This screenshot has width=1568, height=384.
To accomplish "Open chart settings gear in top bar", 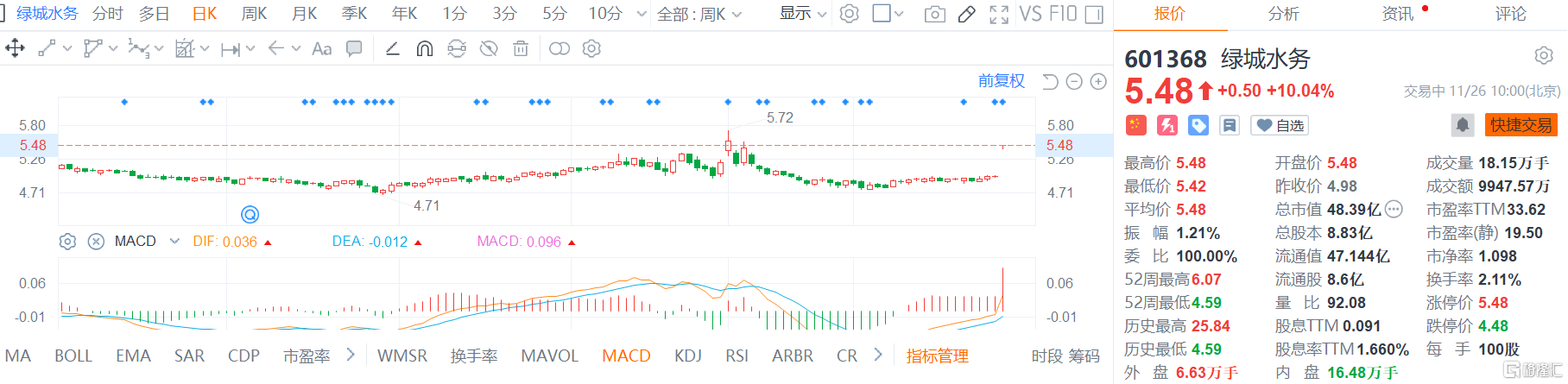I will 850,14.
